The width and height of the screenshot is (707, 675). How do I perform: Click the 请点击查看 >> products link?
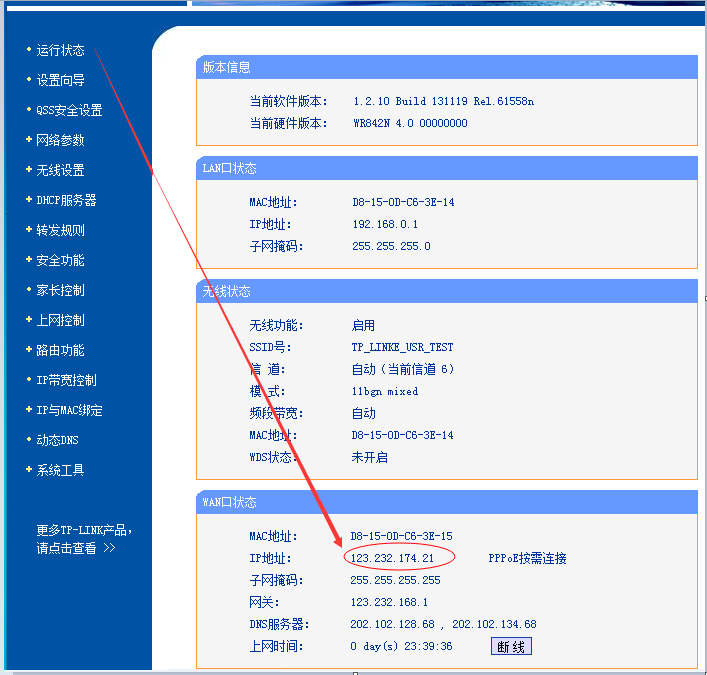click(x=76, y=548)
